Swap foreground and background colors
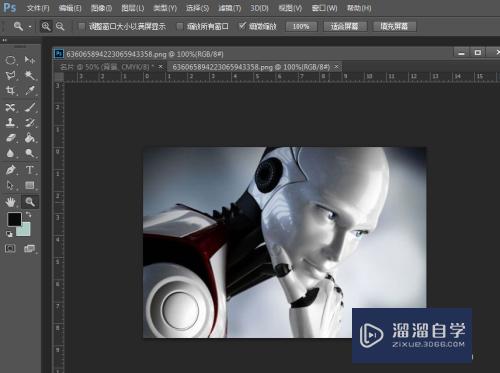 [x=29, y=215]
